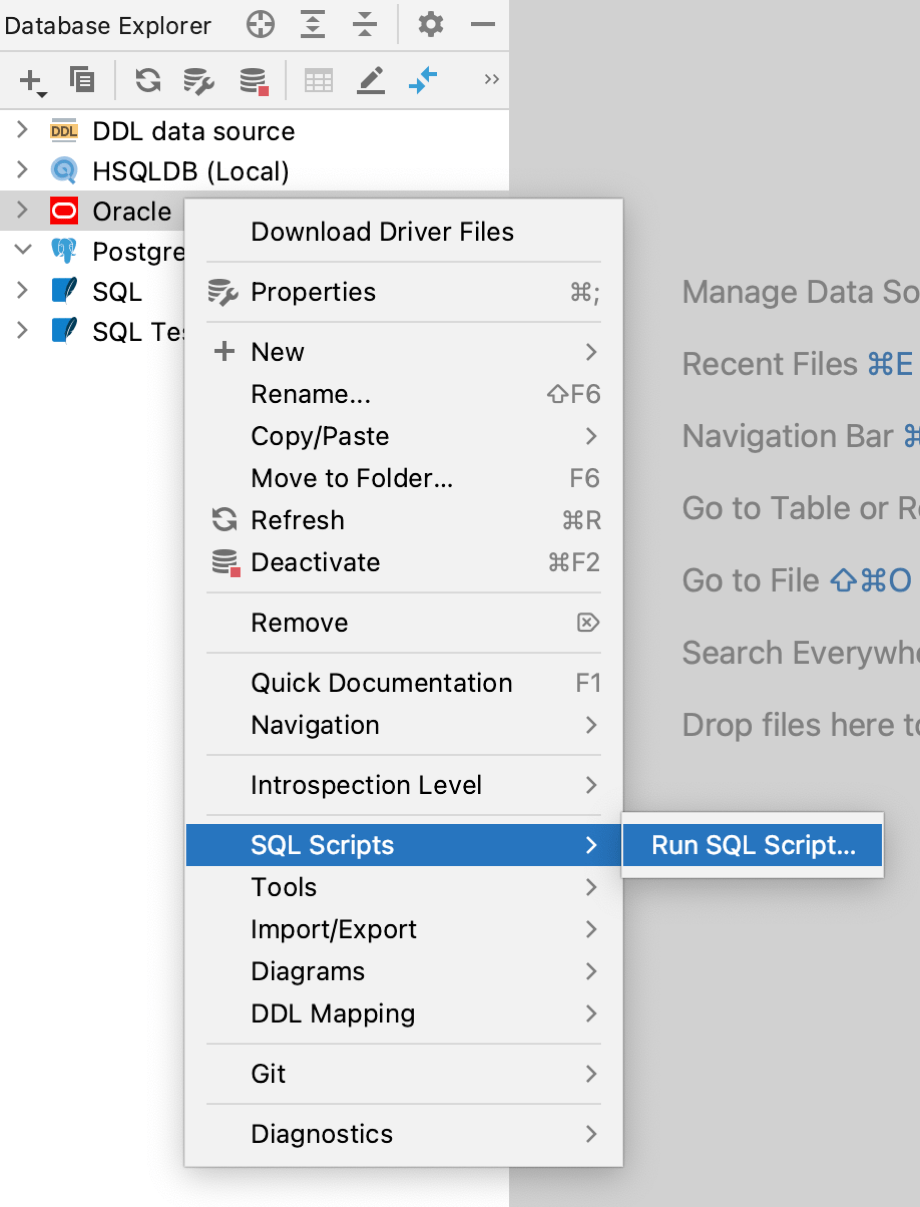
Task: Click the Add data source plus icon
Action: [33, 81]
